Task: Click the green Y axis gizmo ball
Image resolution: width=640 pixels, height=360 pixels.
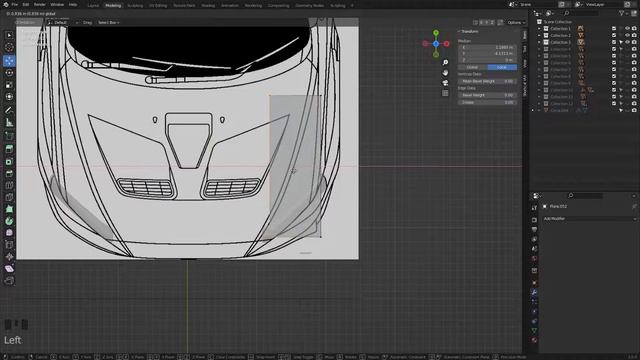Action: point(436,33)
